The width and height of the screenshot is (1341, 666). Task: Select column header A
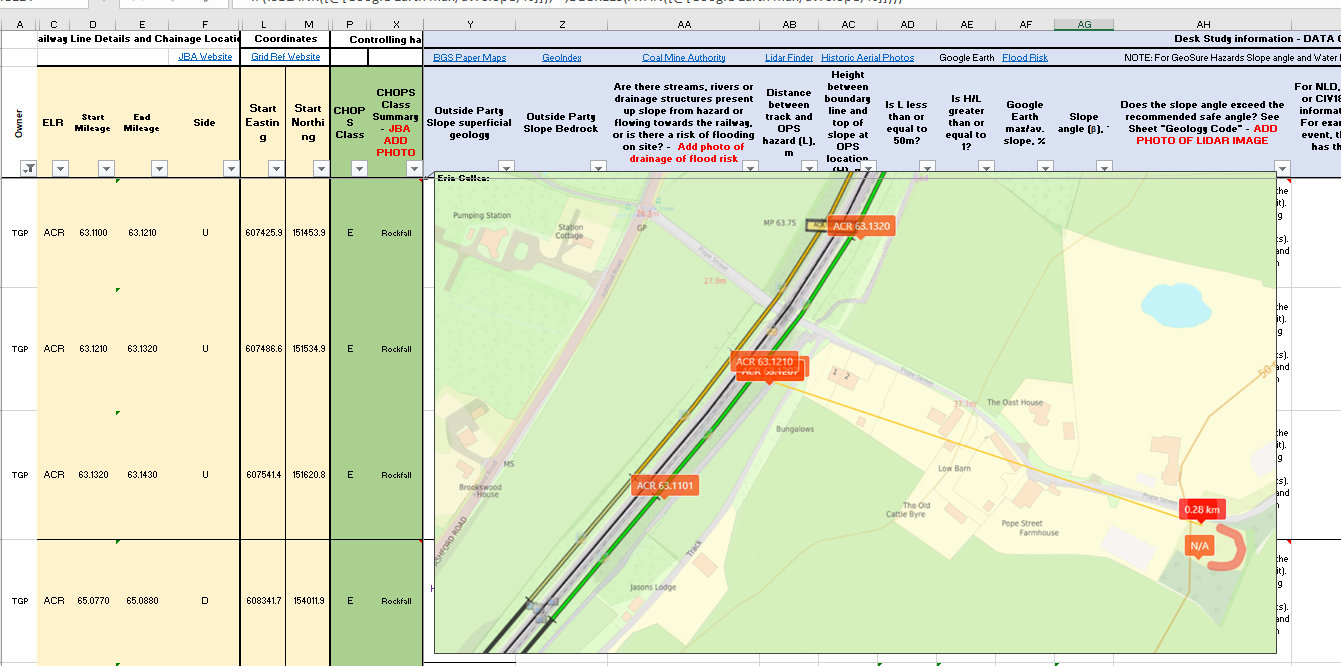(20, 24)
